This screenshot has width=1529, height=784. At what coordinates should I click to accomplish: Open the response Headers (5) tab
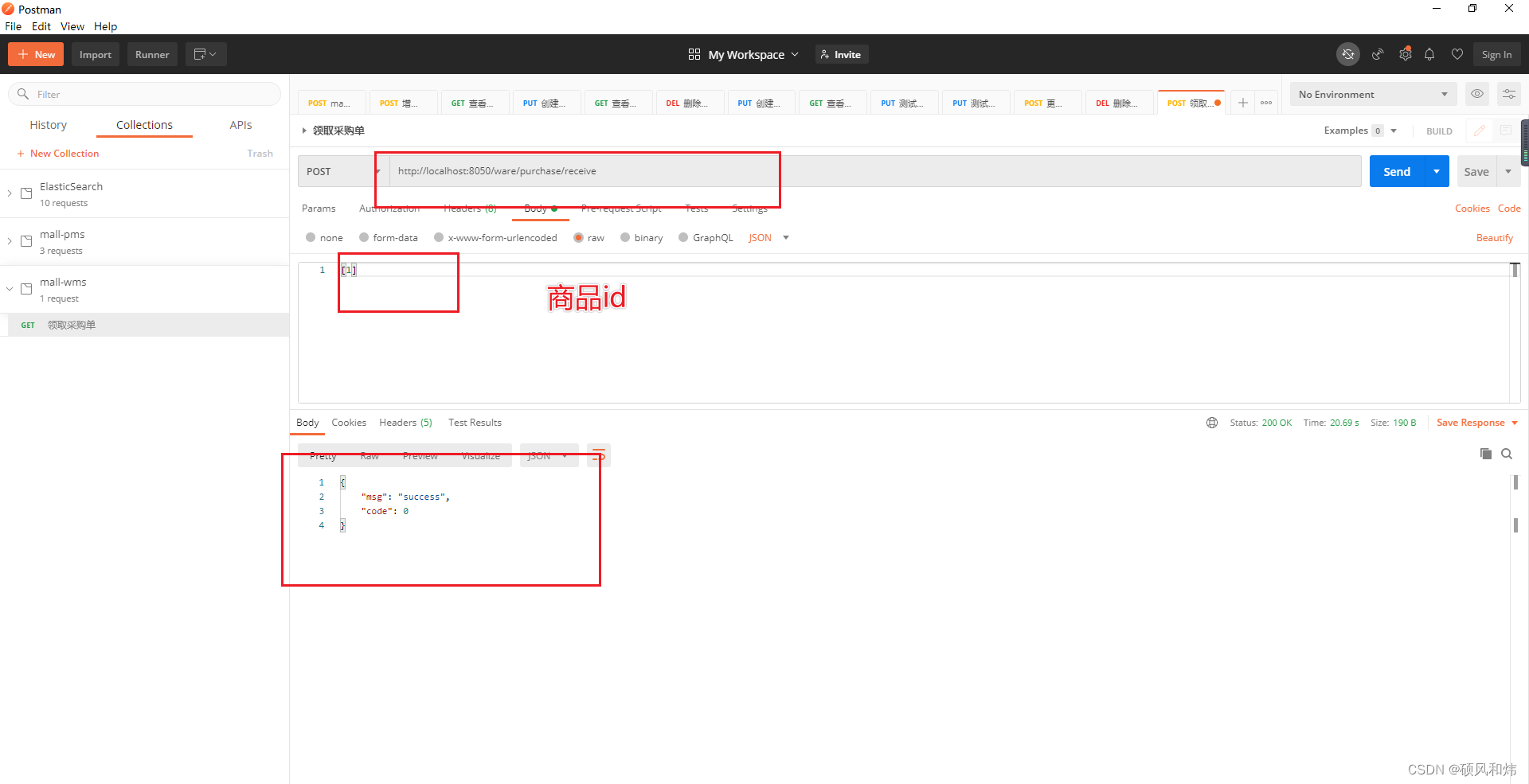405,423
